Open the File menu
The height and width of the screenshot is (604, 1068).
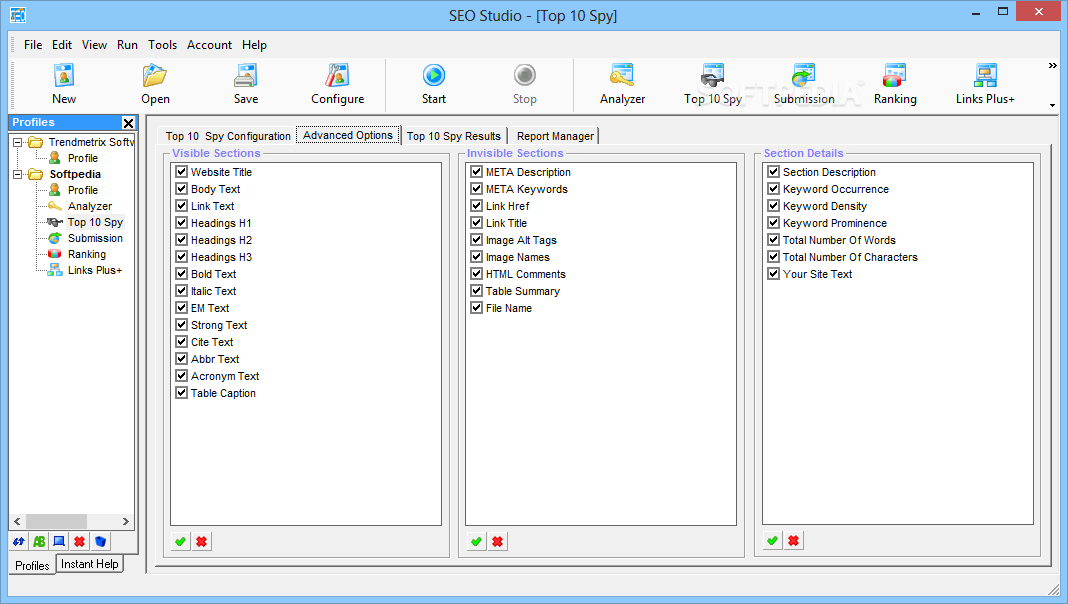click(33, 45)
